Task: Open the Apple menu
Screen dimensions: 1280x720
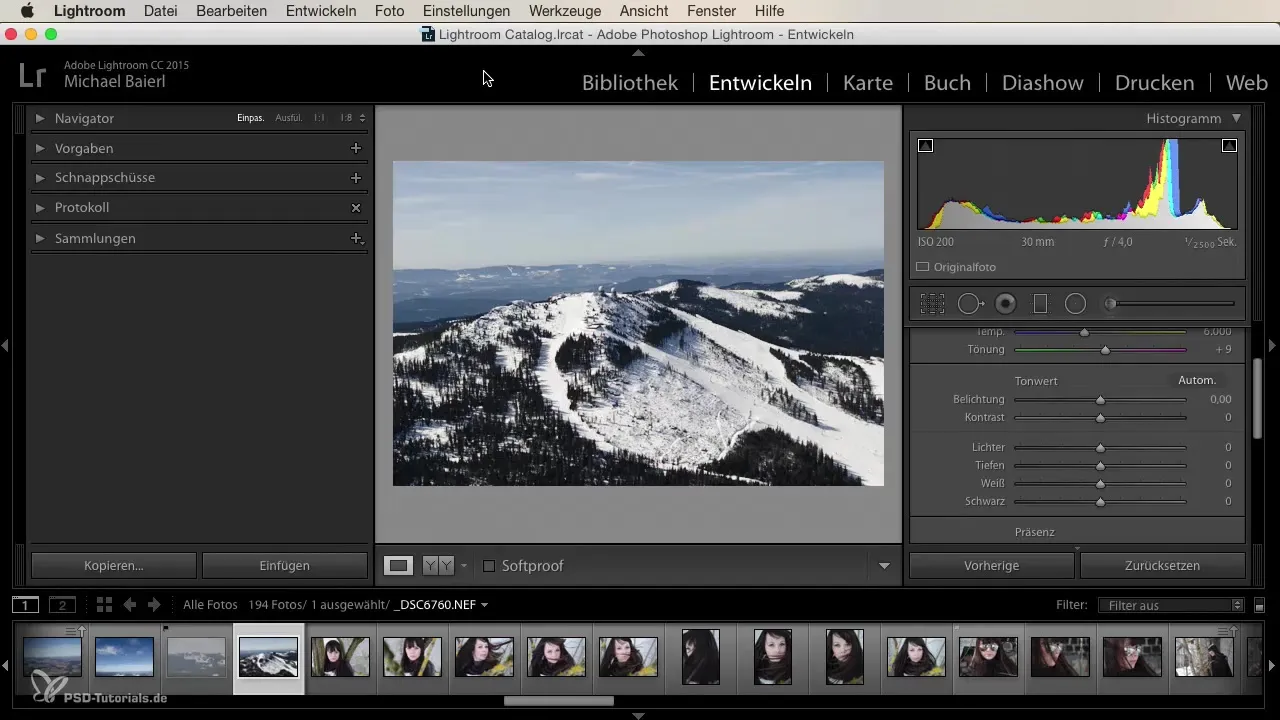Action: click(x=27, y=11)
